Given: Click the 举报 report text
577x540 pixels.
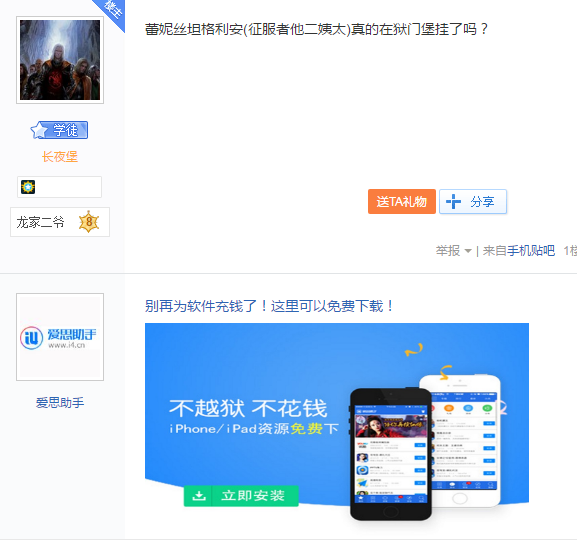Looking at the screenshot, I should tap(448, 251).
